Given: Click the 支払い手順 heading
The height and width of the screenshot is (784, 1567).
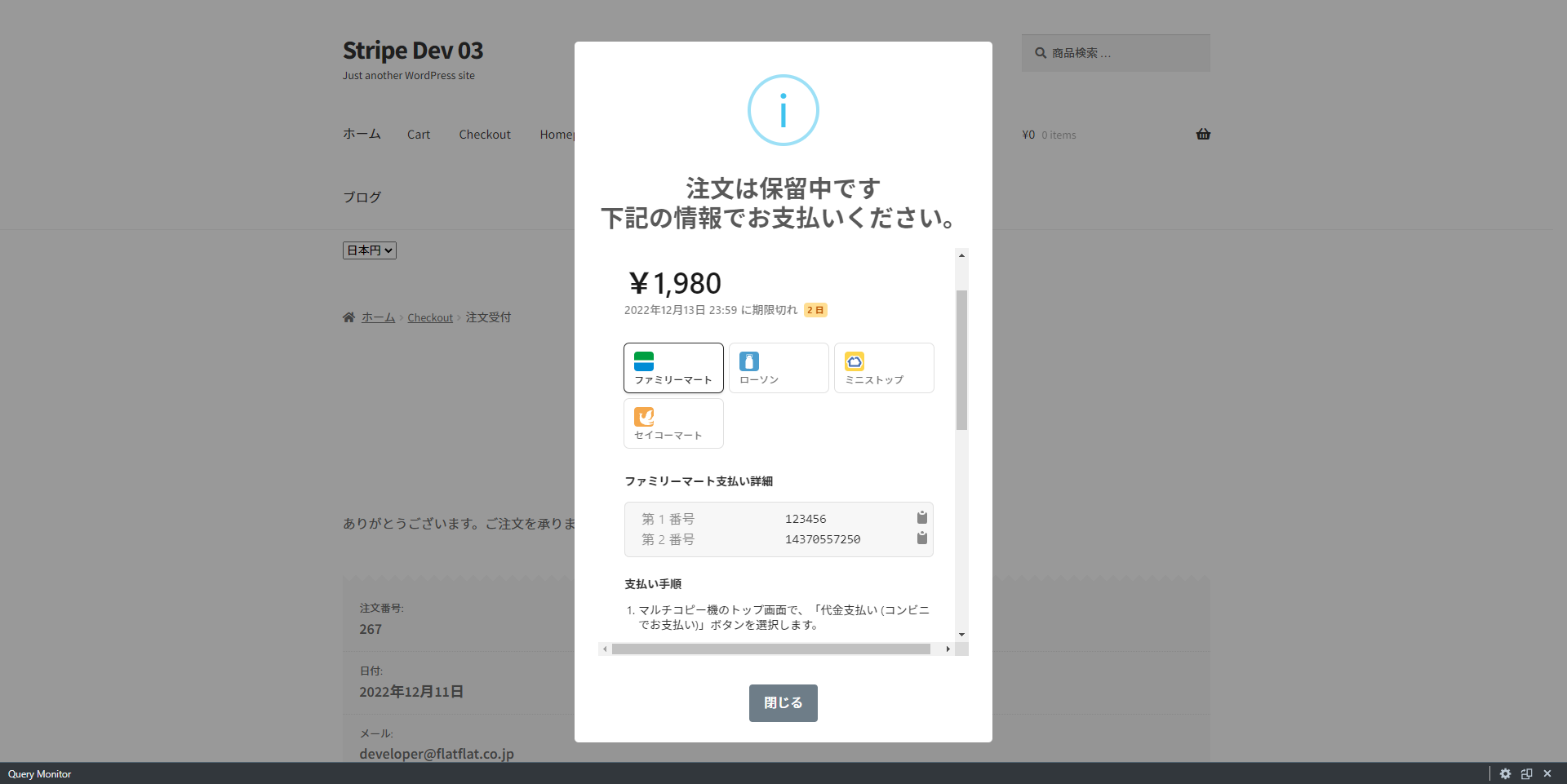Looking at the screenshot, I should pyautogui.click(x=653, y=584).
